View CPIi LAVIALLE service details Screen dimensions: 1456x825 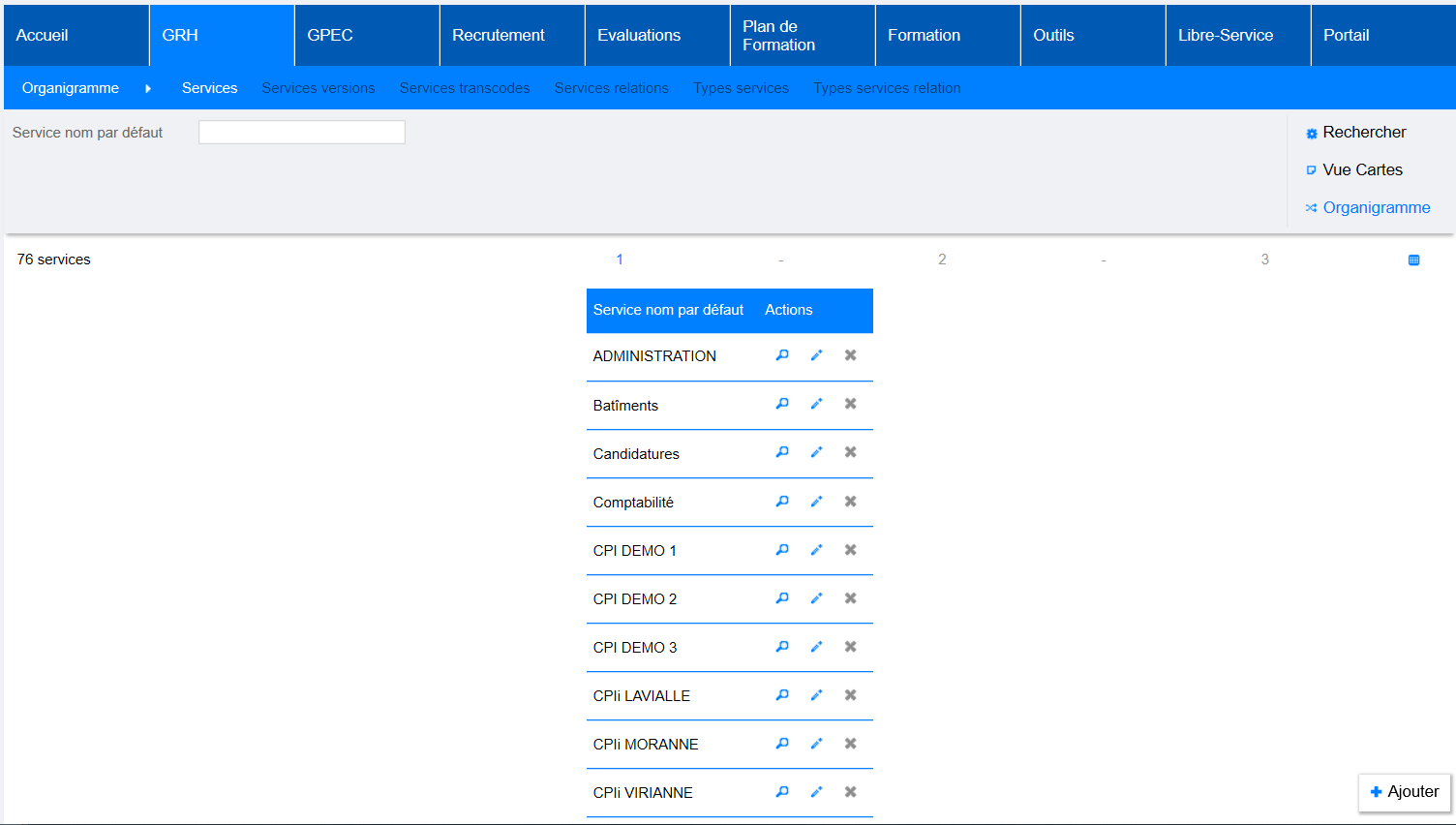pos(782,695)
